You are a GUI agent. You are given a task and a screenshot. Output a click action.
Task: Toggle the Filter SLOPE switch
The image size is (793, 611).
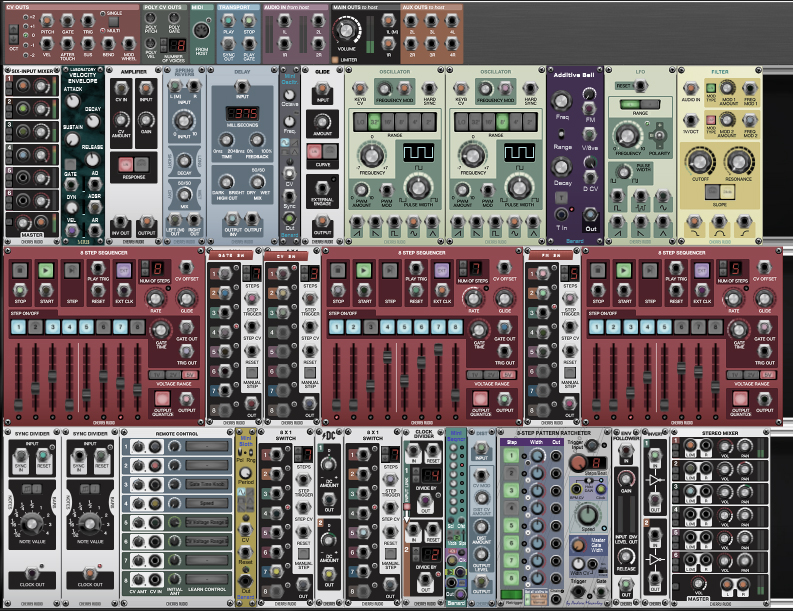point(720,192)
